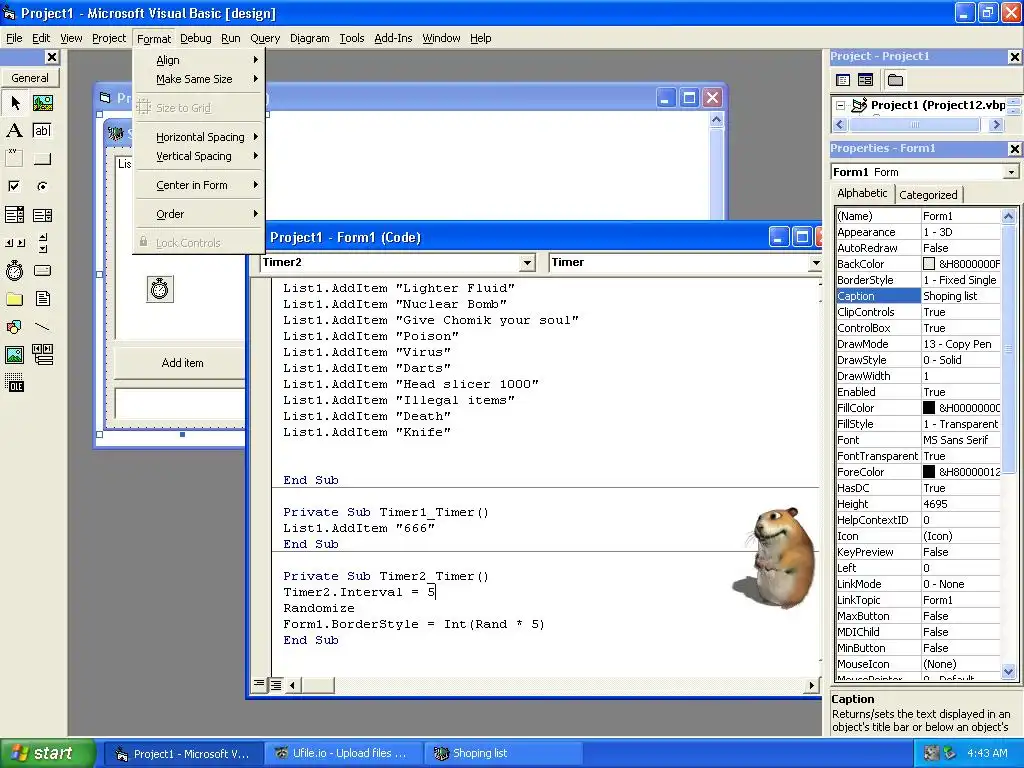Viewport: 1024px width, 768px height.
Task: Select the ListBox control tool
Action: click(x=42, y=215)
